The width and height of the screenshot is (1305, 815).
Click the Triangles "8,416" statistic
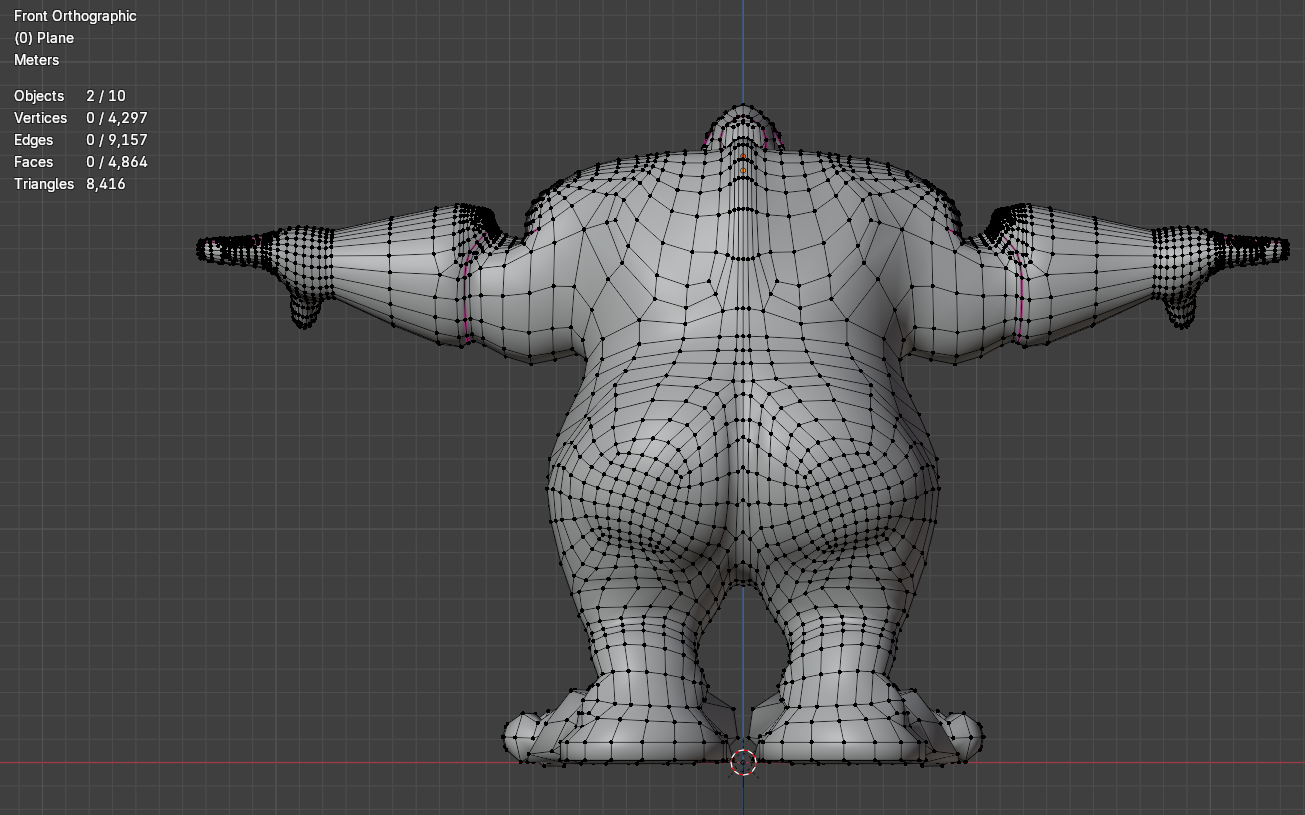(x=106, y=184)
